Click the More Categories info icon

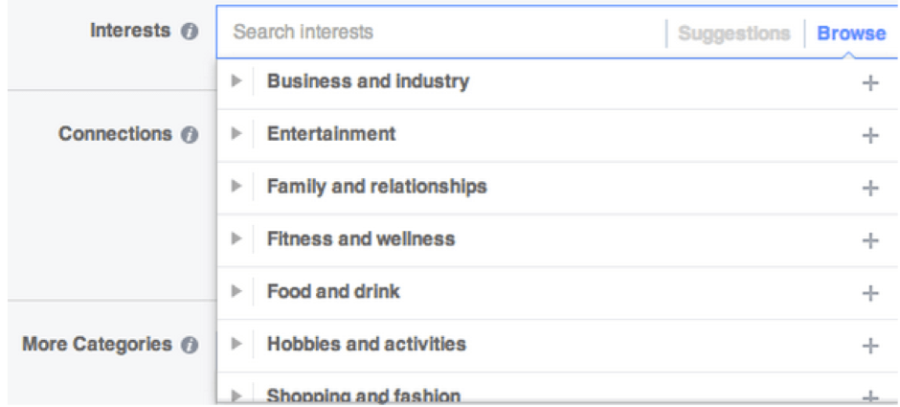tap(188, 345)
